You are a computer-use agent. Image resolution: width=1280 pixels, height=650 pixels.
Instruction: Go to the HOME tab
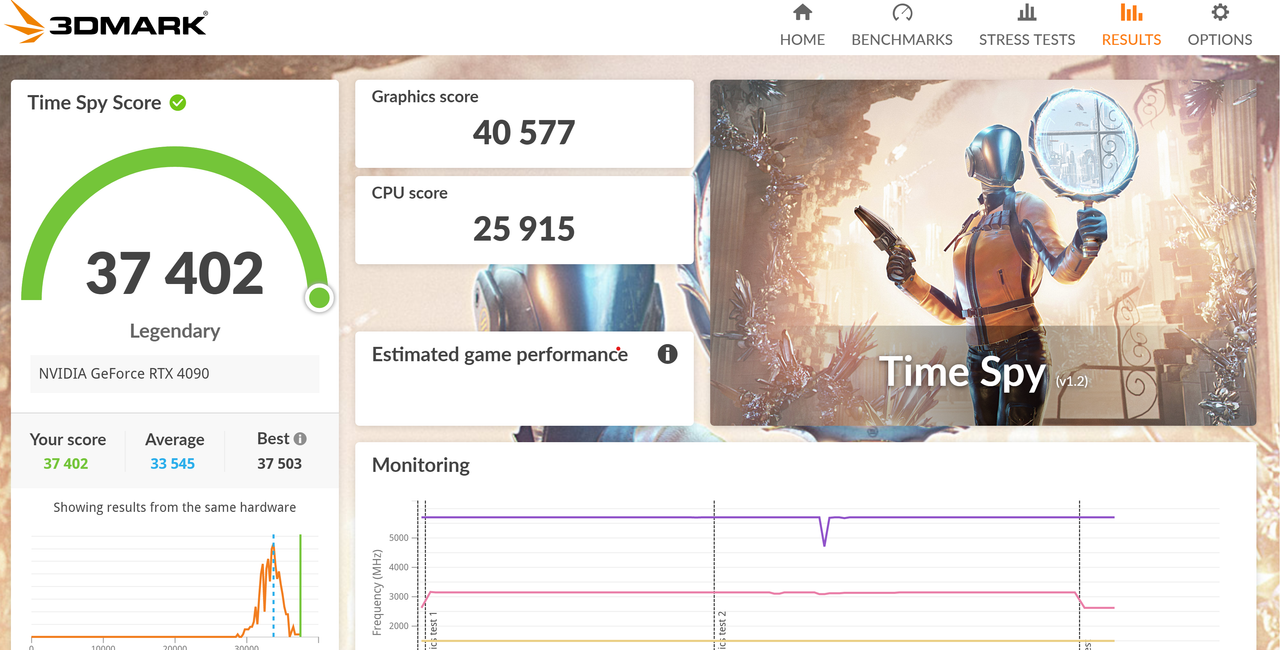click(802, 26)
